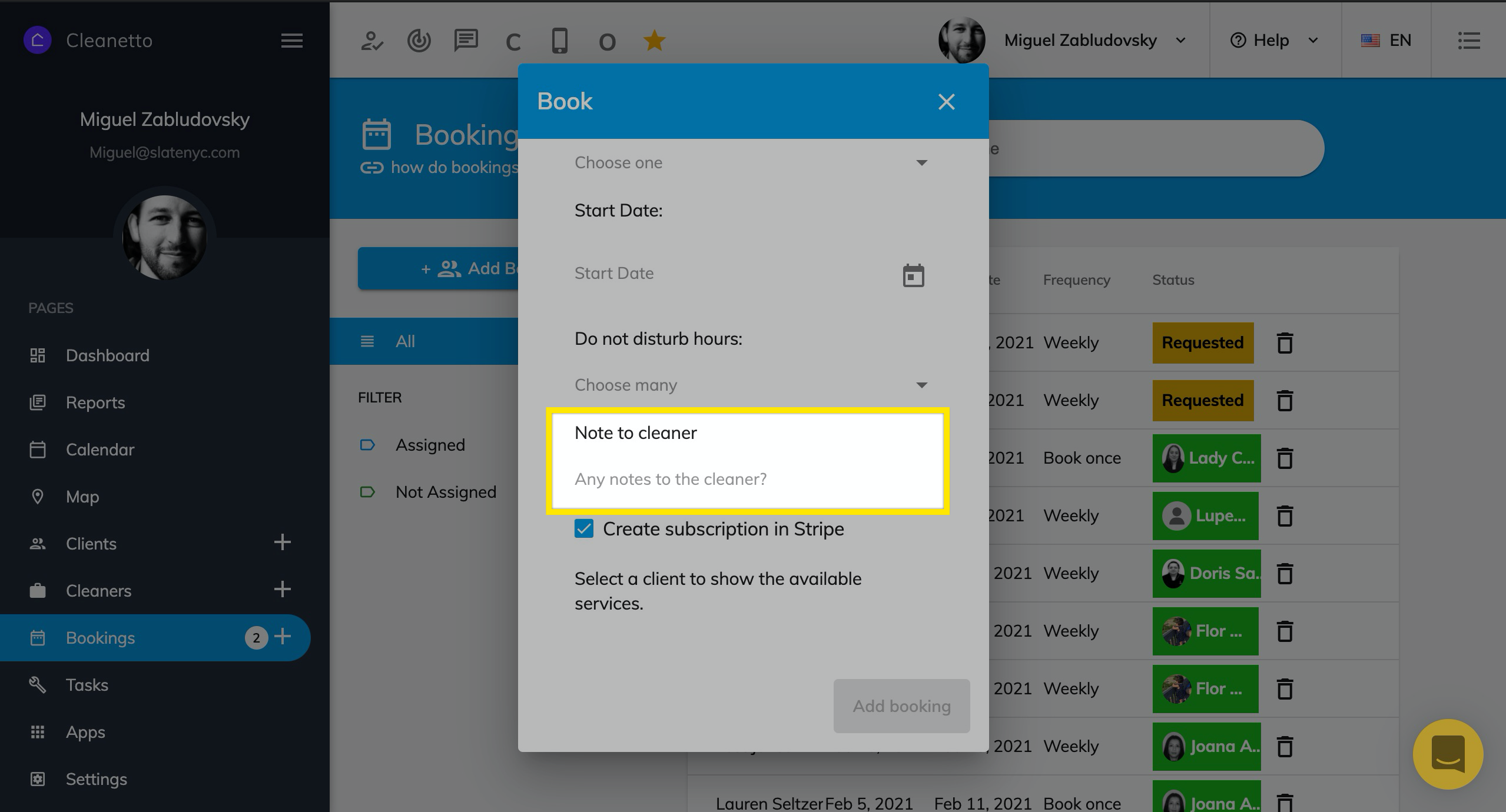Select the Not Assigned filter tag
The width and height of the screenshot is (1506, 812).
pyautogui.click(x=445, y=492)
